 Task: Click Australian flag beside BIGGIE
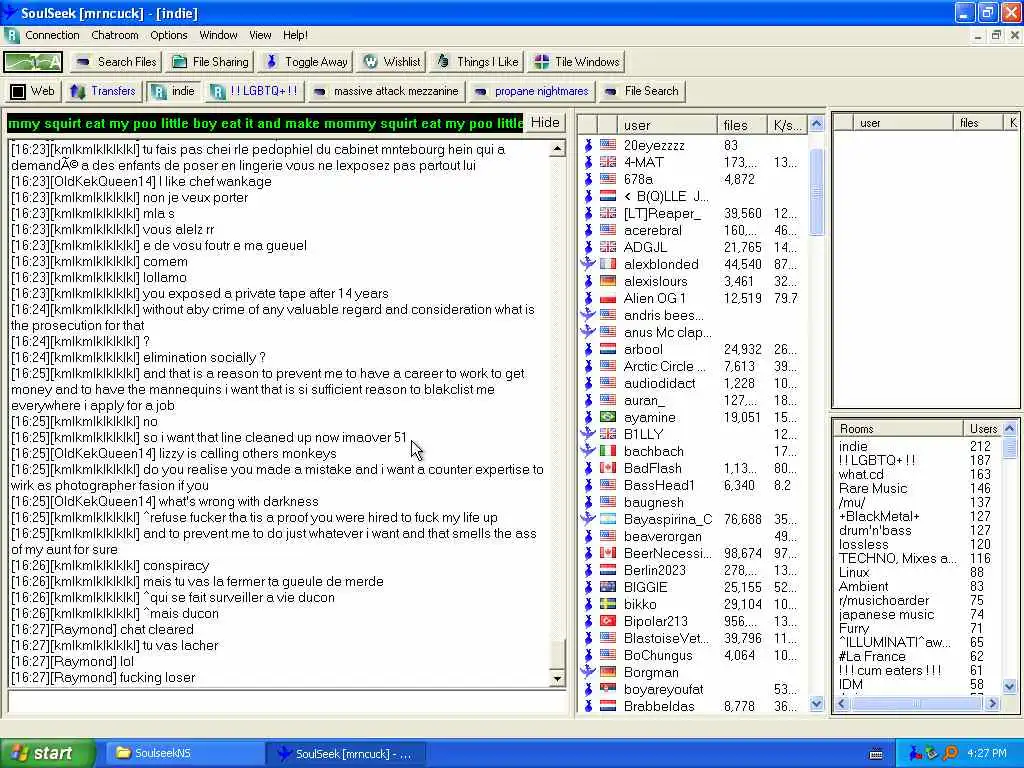point(608,587)
